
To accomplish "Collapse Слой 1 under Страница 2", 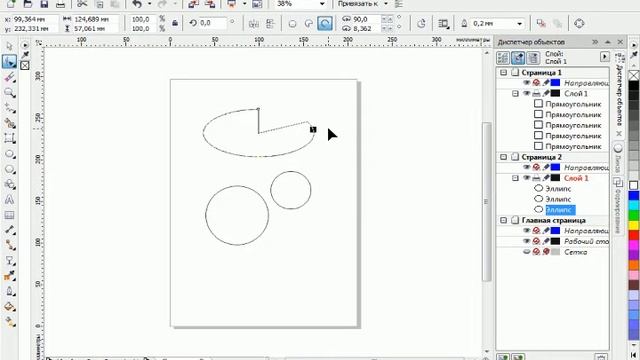I will 515,178.
